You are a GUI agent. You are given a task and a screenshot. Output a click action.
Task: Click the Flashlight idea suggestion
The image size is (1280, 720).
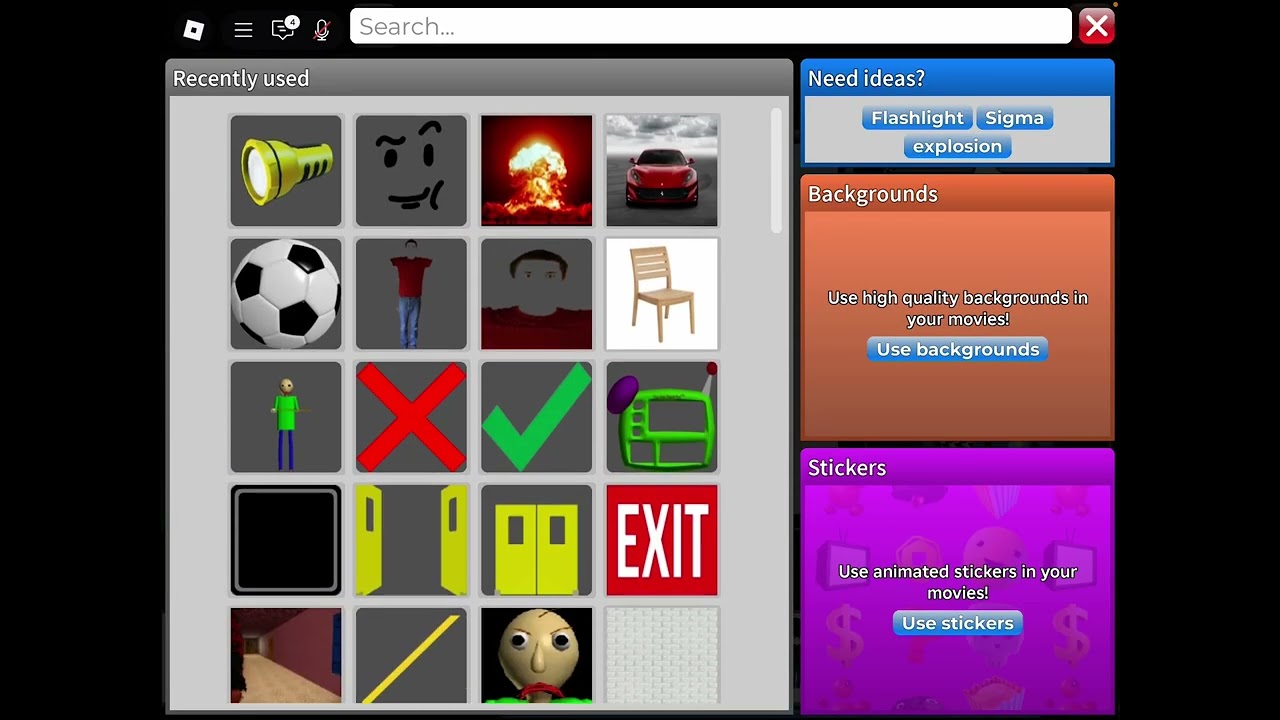917,118
